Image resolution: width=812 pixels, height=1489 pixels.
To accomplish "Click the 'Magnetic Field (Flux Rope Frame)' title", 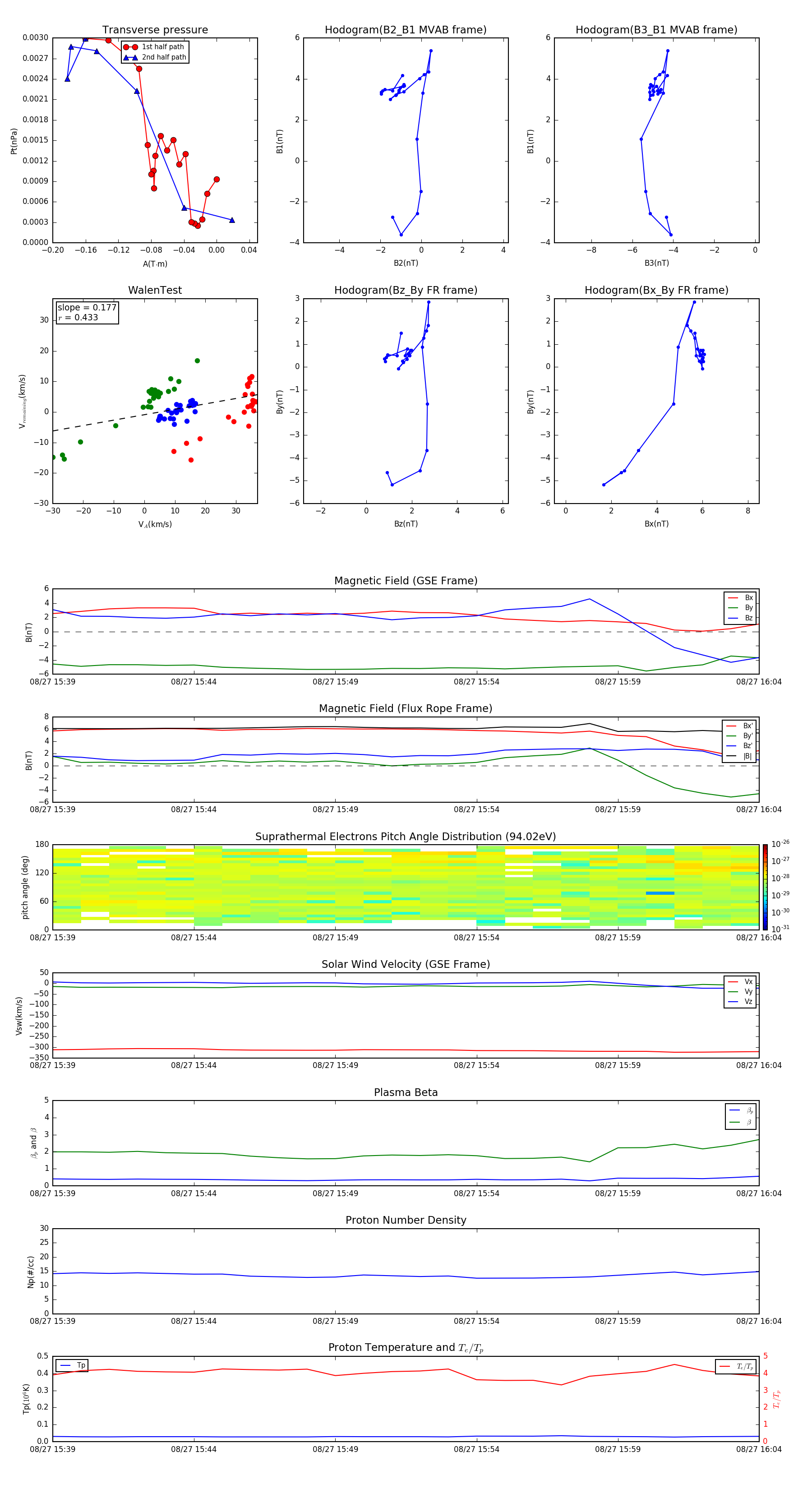I will pyautogui.click(x=406, y=709).
